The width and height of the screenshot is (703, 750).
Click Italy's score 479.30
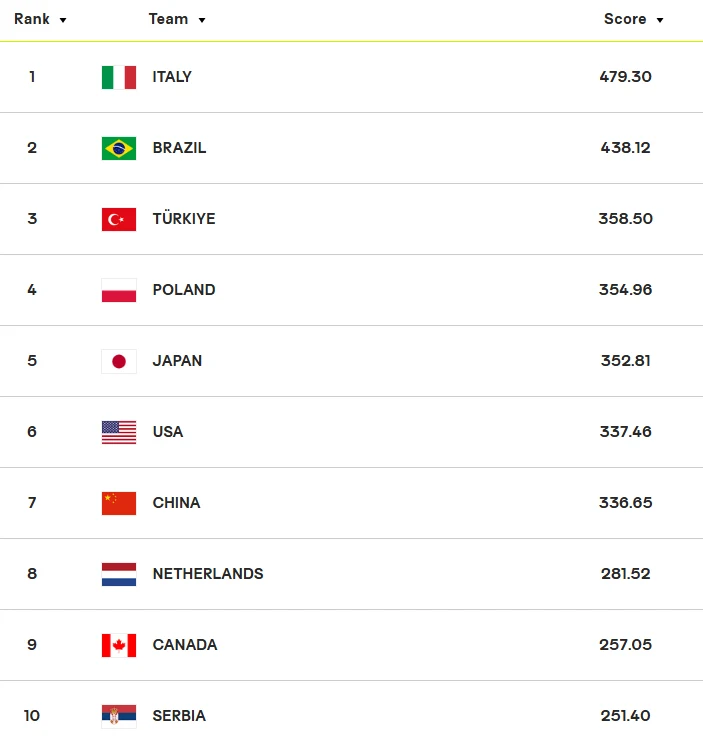tap(626, 77)
